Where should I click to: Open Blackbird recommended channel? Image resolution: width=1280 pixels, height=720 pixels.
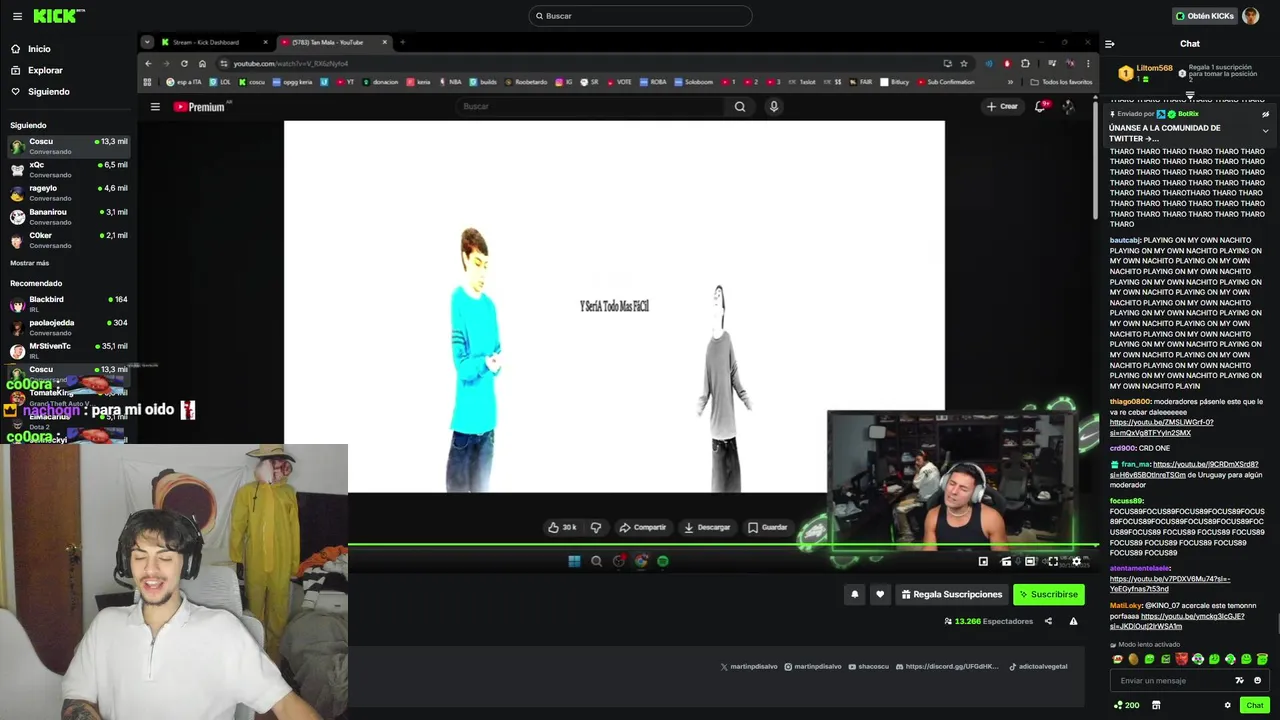(x=68, y=303)
